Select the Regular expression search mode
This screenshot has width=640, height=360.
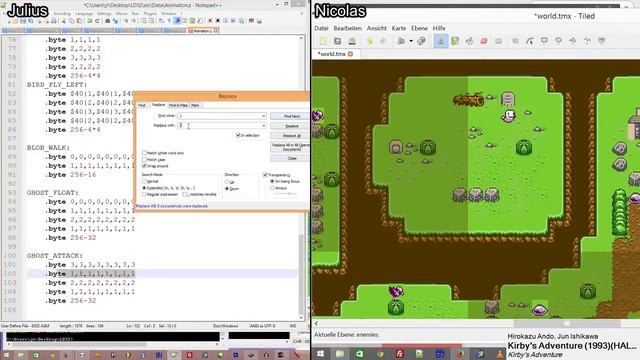coord(144,195)
